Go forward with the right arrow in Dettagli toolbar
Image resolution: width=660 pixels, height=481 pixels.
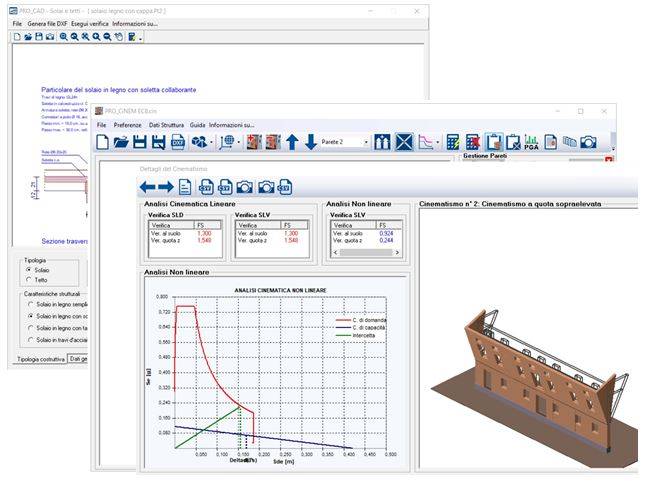(166, 187)
